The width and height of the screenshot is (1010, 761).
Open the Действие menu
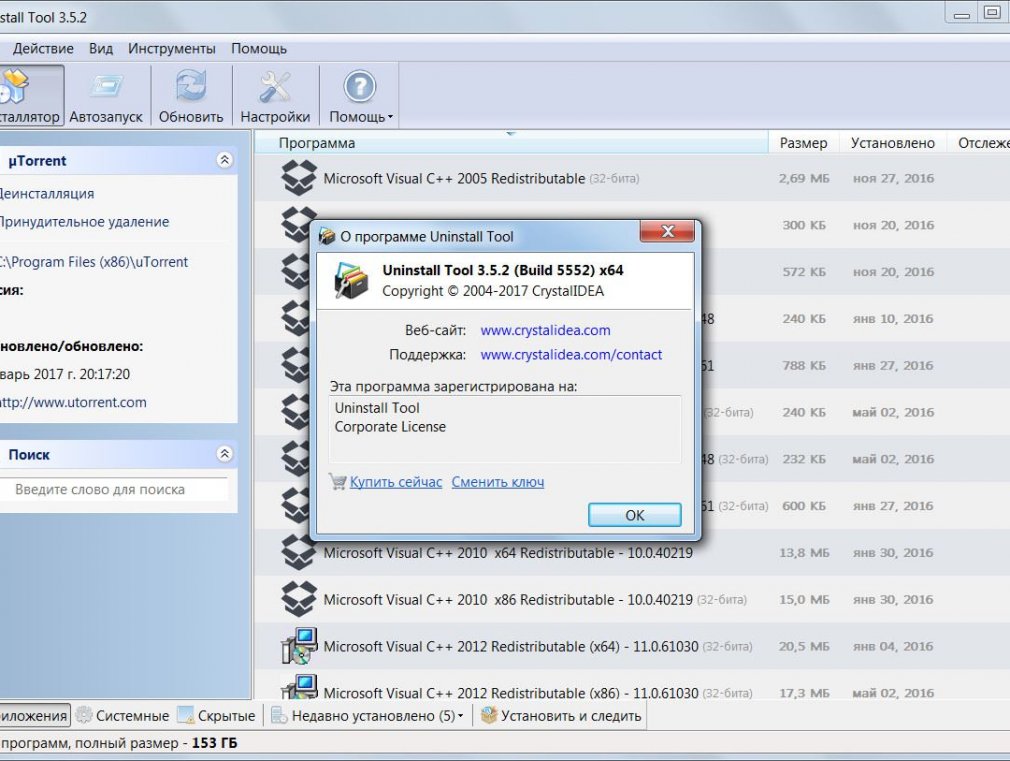(x=43, y=49)
